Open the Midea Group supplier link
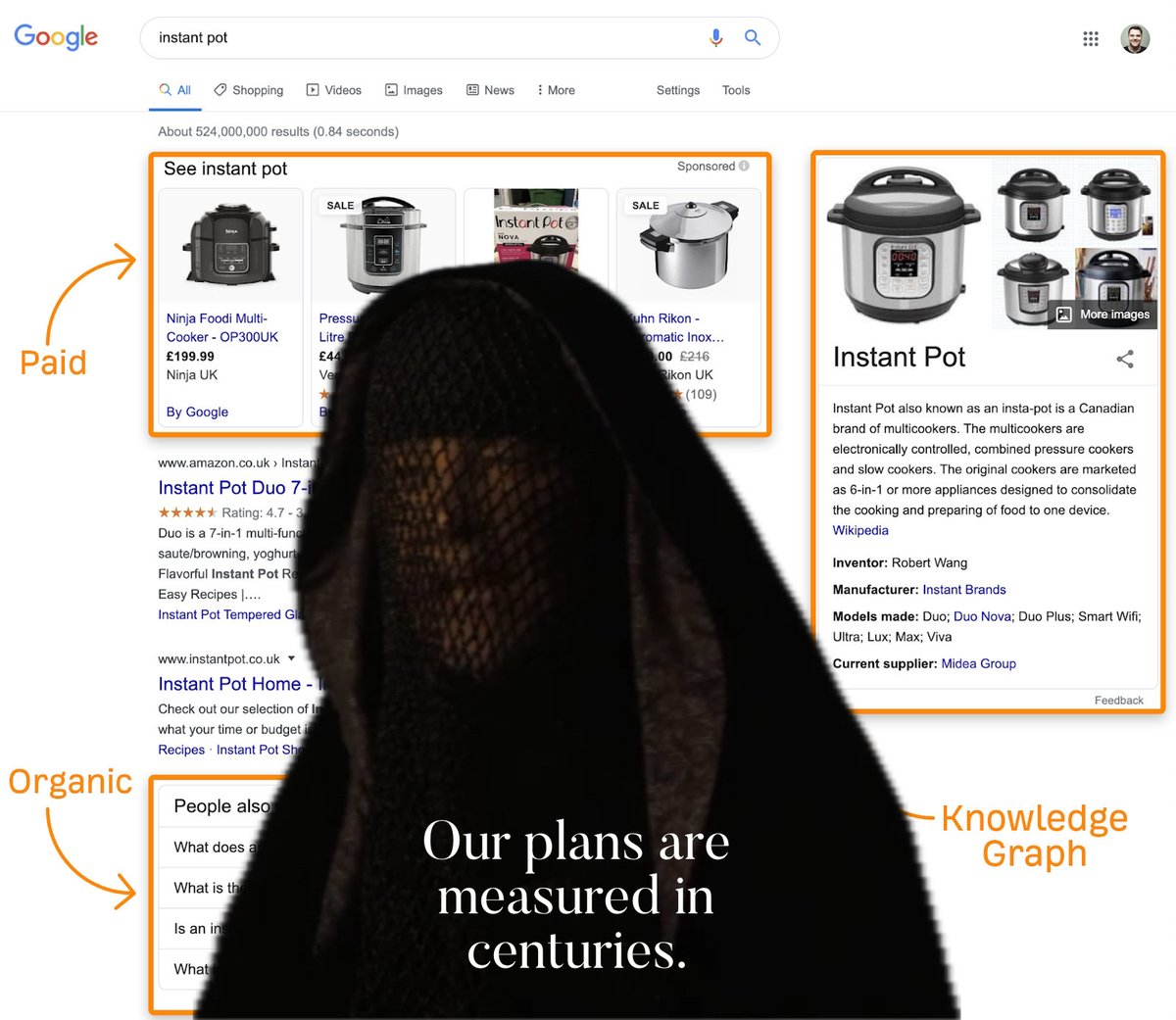The image size is (1176, 1020). pyautogui.click(x=978, y=663)
